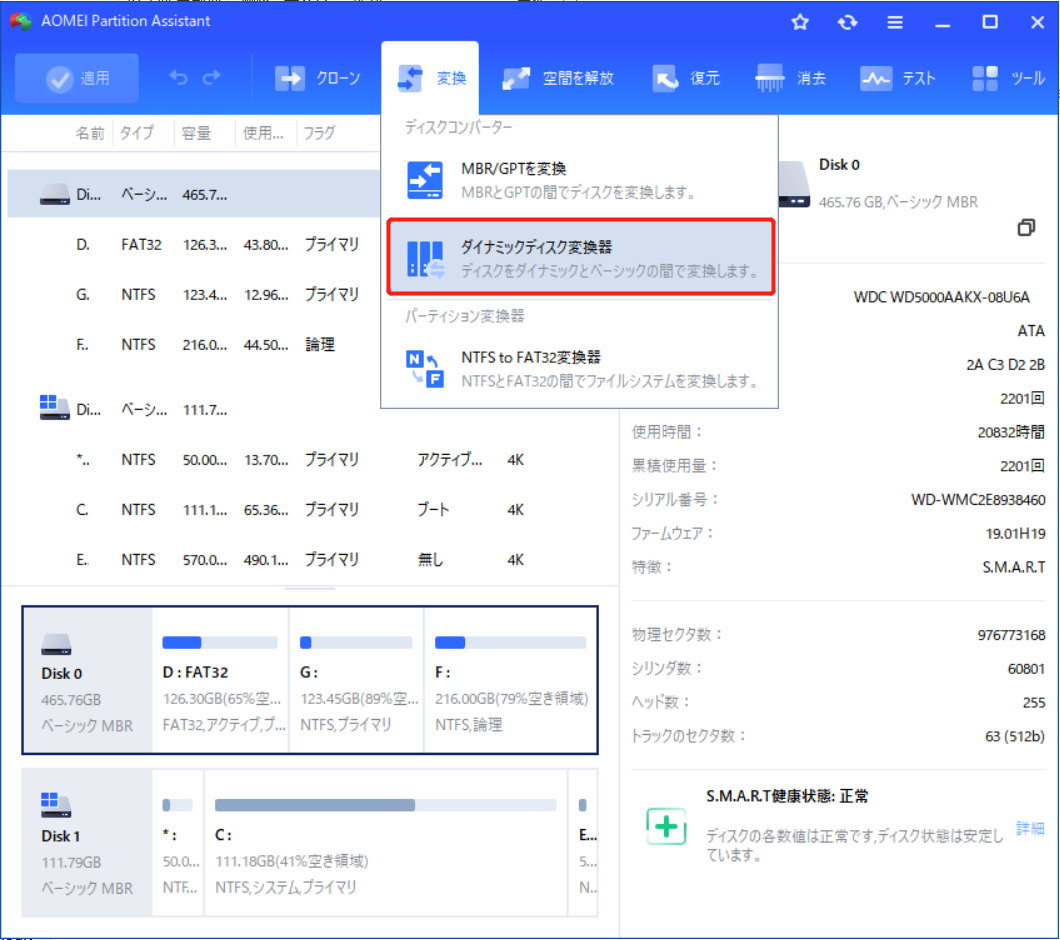The height and width of the screenshot is (940, 1060).
Task: Click the green S.M.A.R.T health plus icon
Action: (x=666, y=826)
